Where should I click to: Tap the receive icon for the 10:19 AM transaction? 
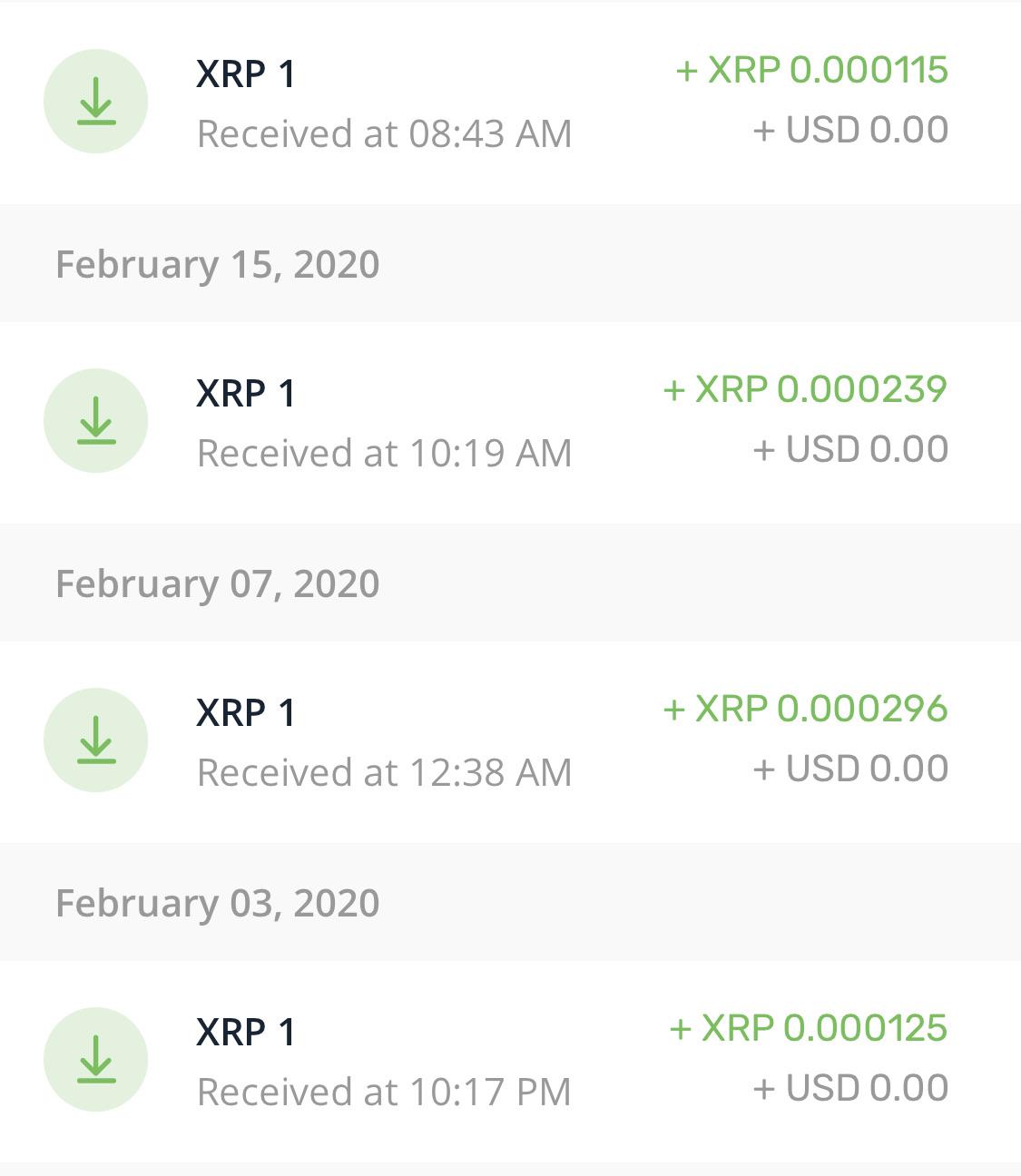pos(95,420)
